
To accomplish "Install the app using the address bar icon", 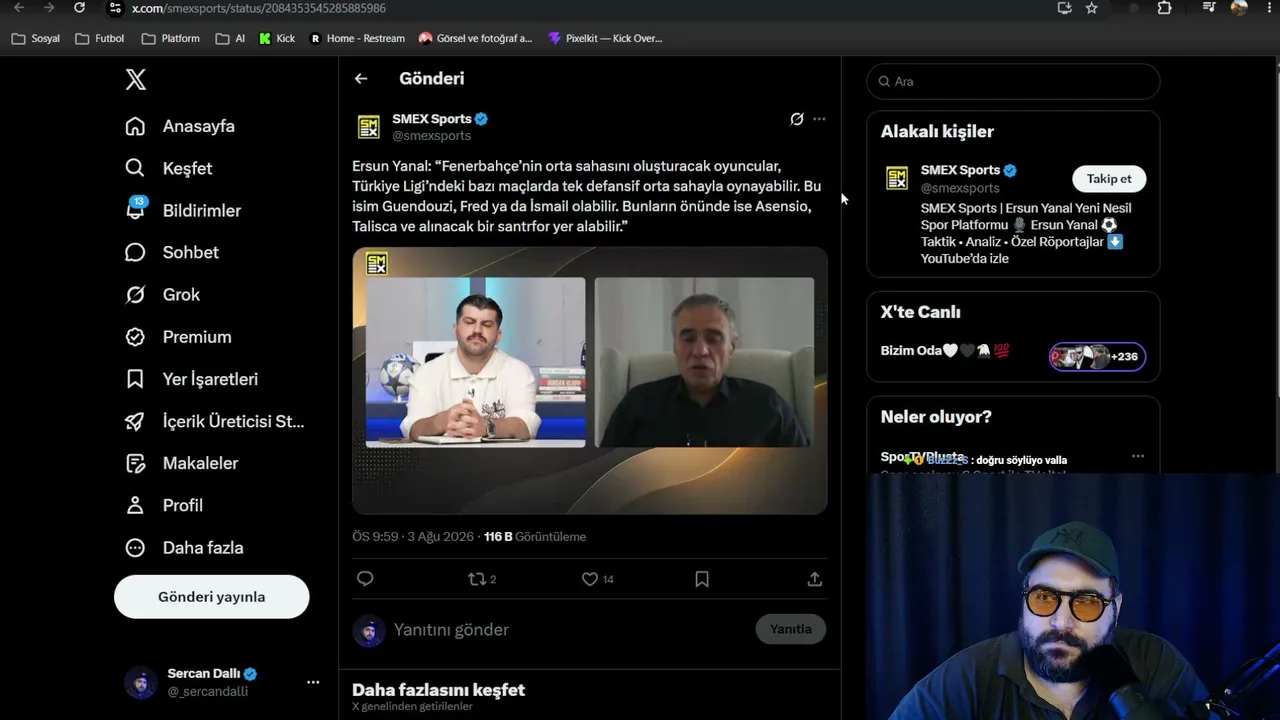I will 1064,8.
